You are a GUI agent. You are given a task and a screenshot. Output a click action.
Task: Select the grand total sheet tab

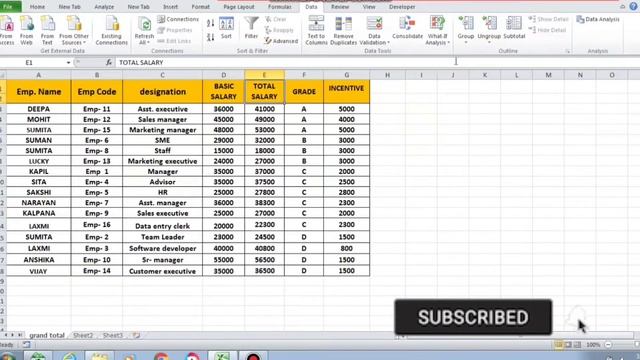[47, 336]
